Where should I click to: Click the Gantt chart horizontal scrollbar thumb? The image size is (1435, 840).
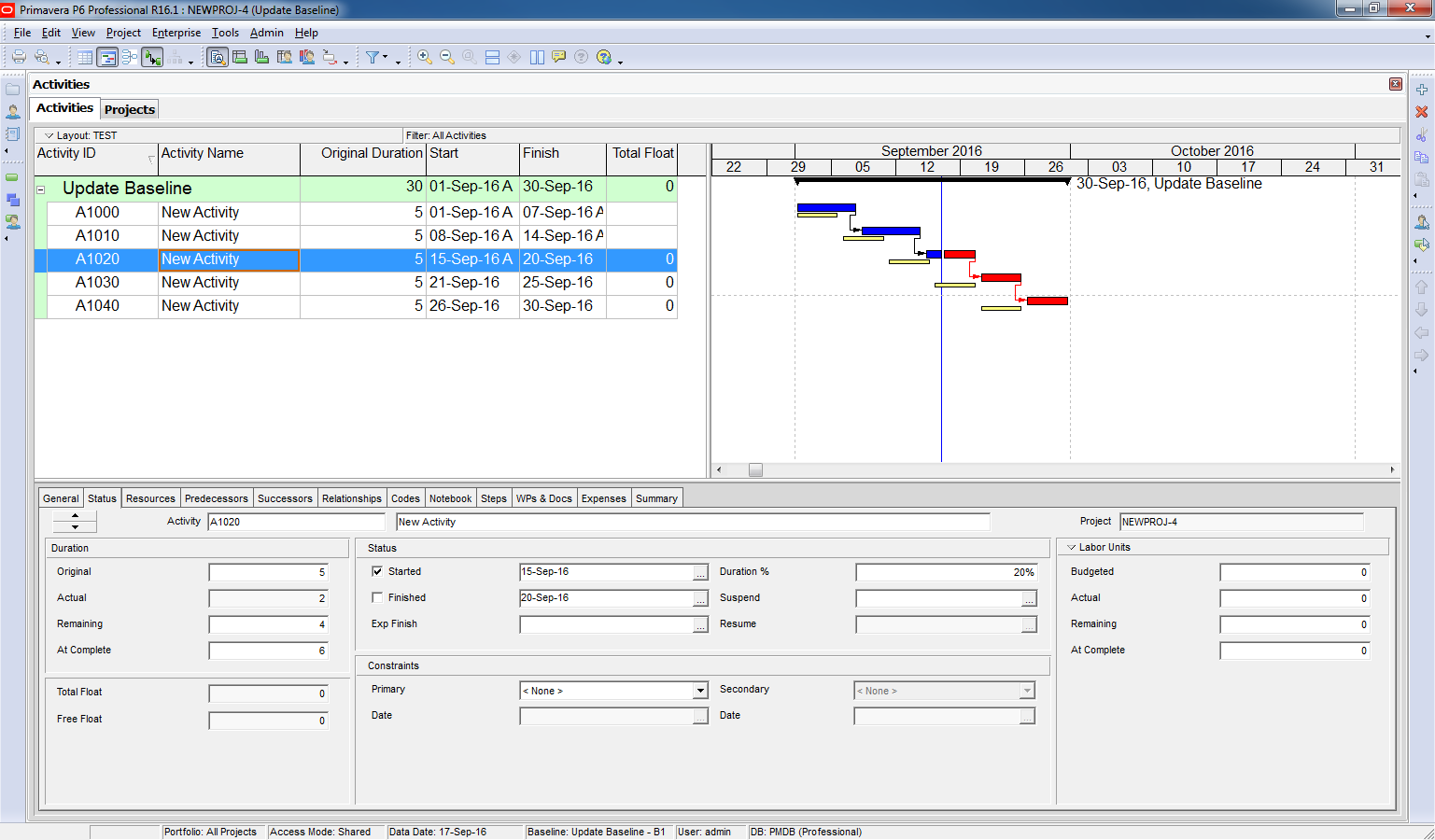coord(755,470)
